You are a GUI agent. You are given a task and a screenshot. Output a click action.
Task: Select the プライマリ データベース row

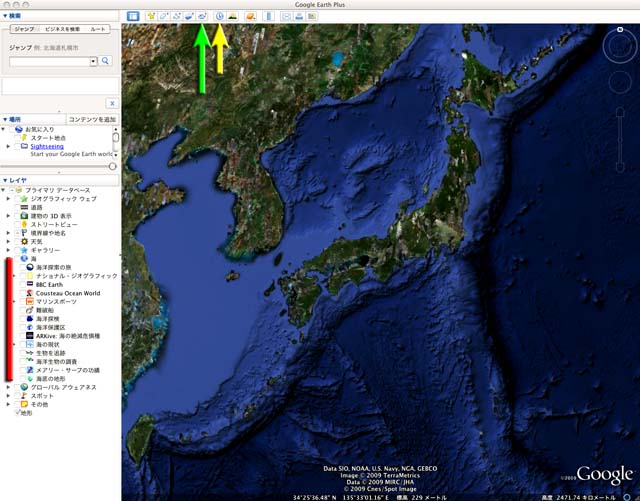tap(58, 190)
